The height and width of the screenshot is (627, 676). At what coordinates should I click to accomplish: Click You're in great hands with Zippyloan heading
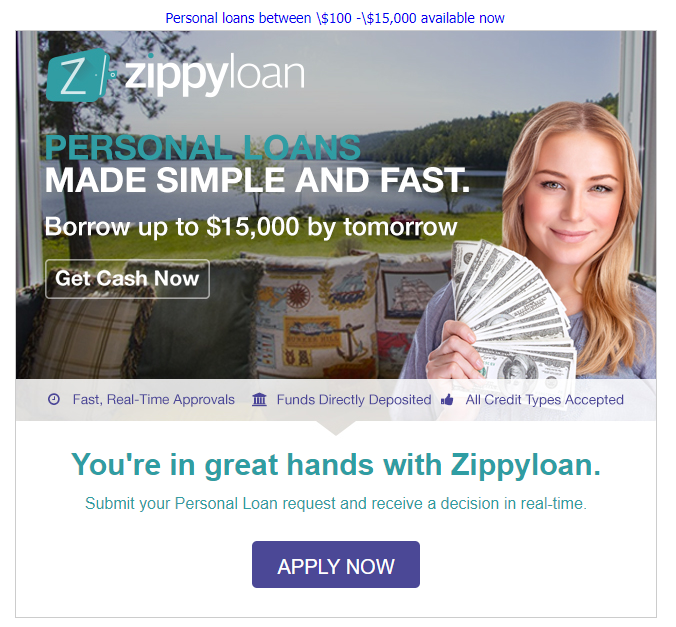336,465
